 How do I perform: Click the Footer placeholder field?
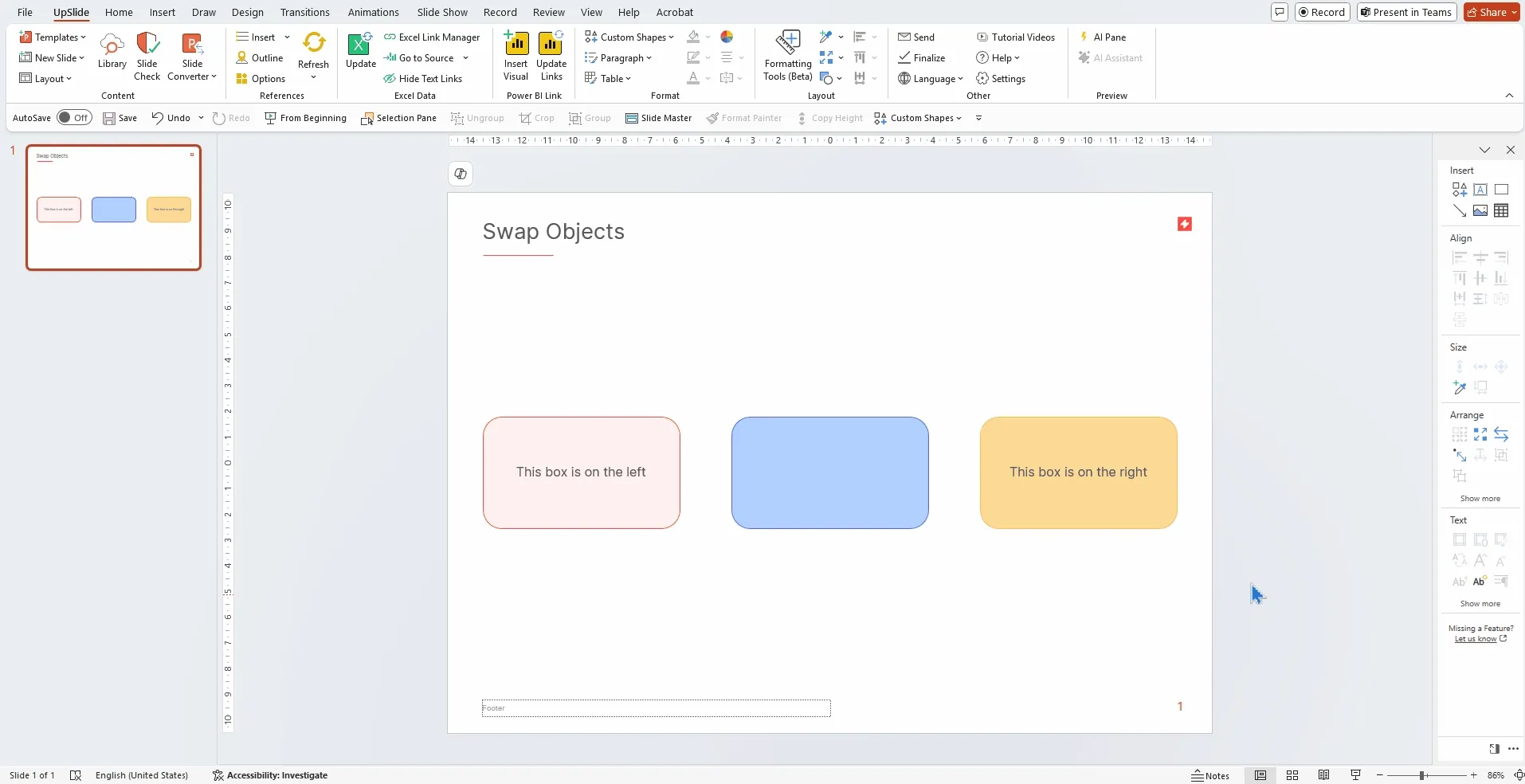click(656, 708)
